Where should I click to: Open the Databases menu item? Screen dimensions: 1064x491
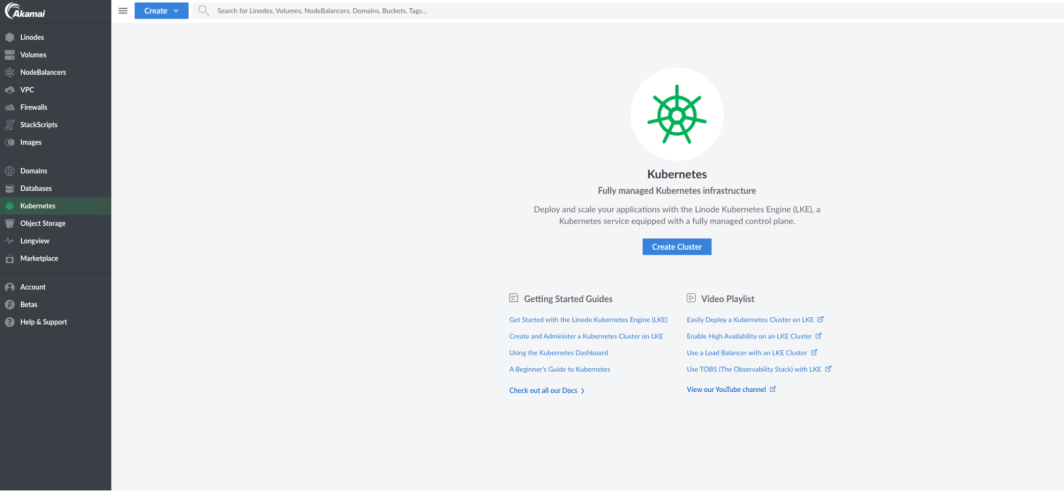[x=36, y=188]
